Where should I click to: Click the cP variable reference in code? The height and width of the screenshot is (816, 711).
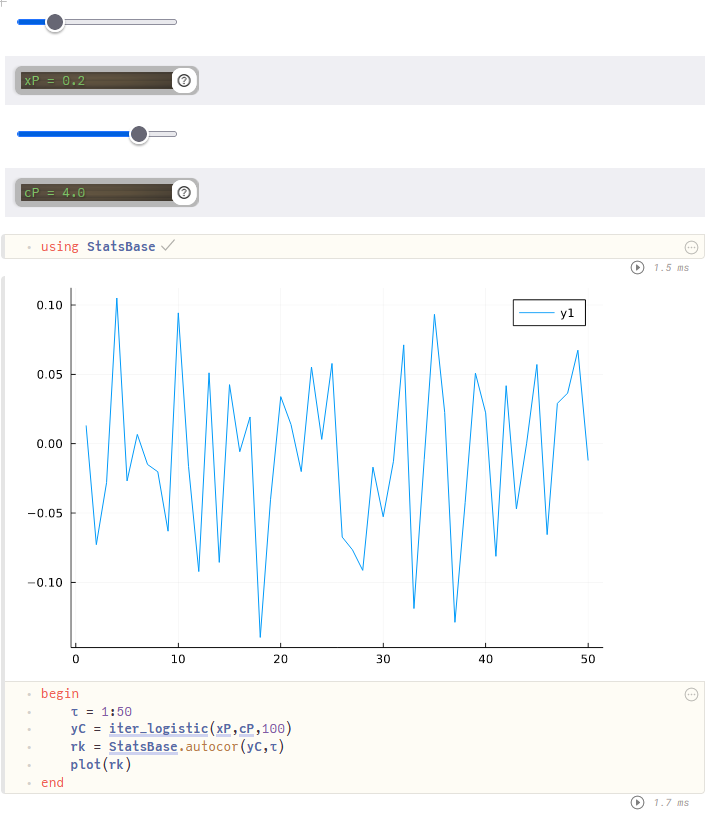[246, 729]
